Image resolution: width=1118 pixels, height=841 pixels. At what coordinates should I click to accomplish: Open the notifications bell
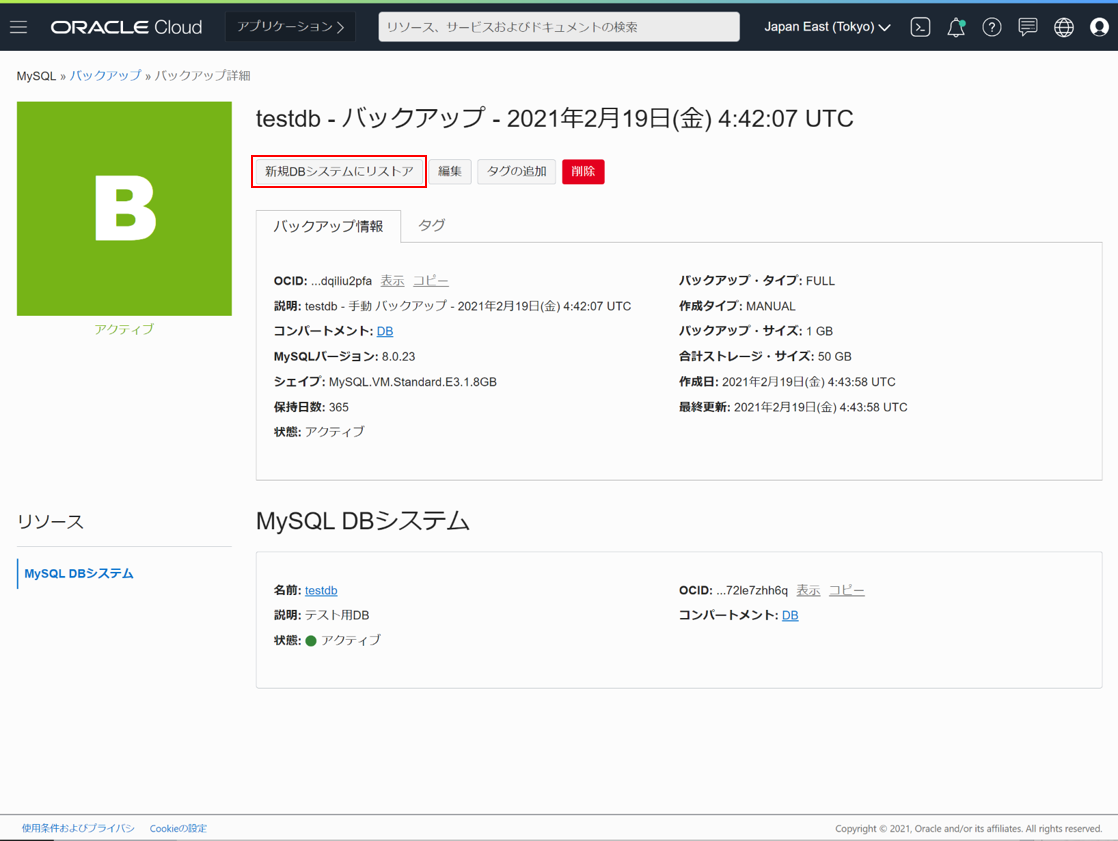[x=956, y=27]
